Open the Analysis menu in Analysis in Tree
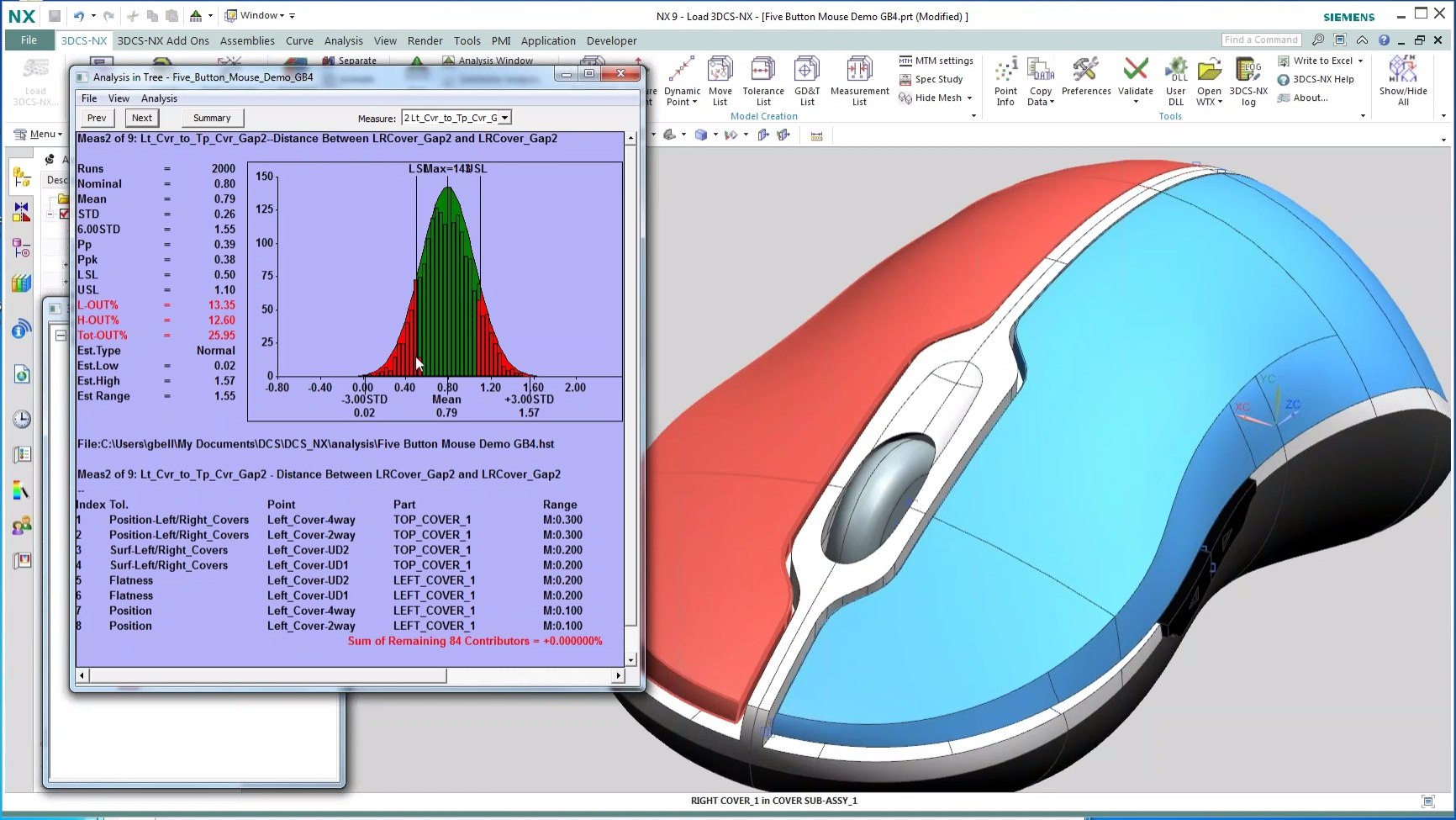 (159, 98)
